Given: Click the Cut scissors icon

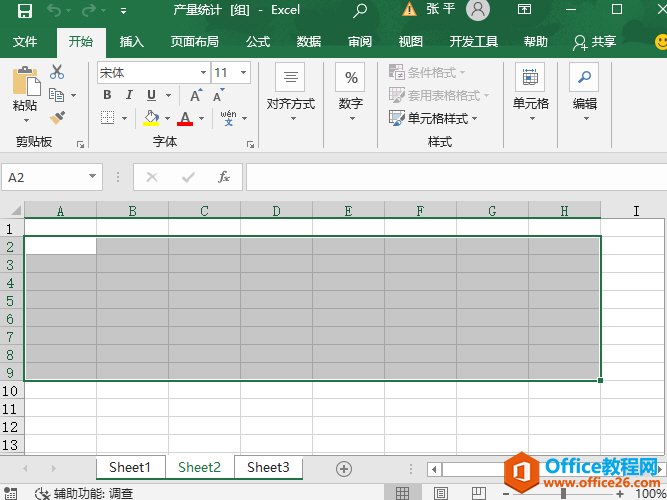Looking at the screenshot, I should click(57, 72).
